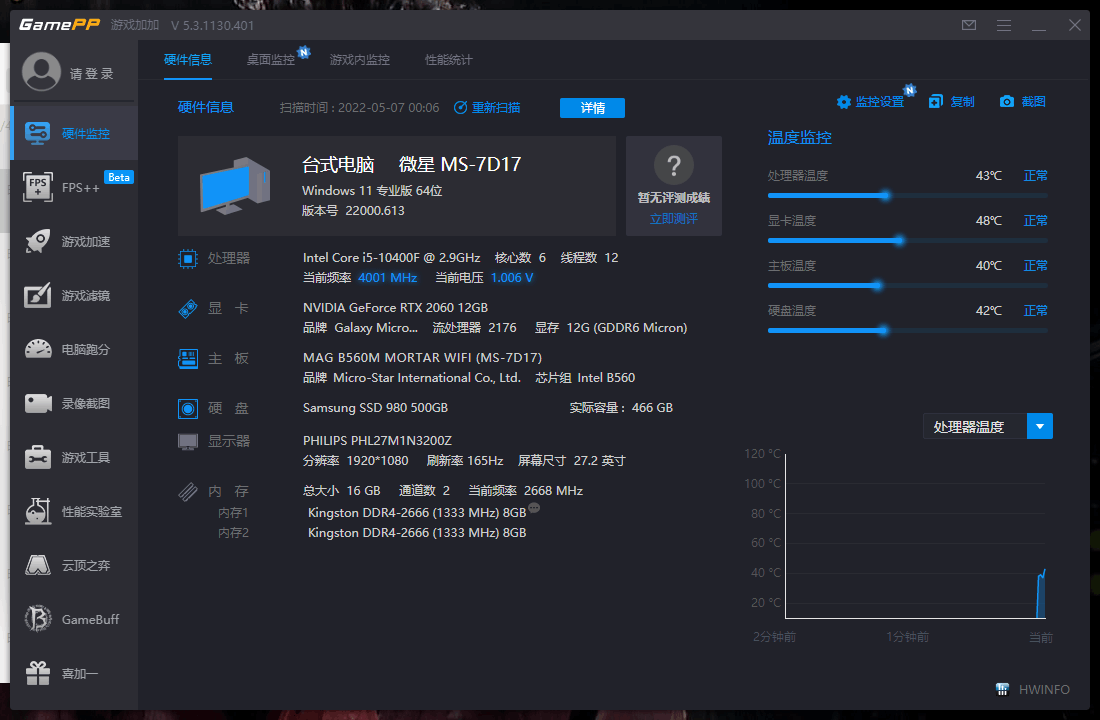Click the memory 1 comment bubble icon
This screenshot has width=1100, height=720.
[x=535, y=508]
